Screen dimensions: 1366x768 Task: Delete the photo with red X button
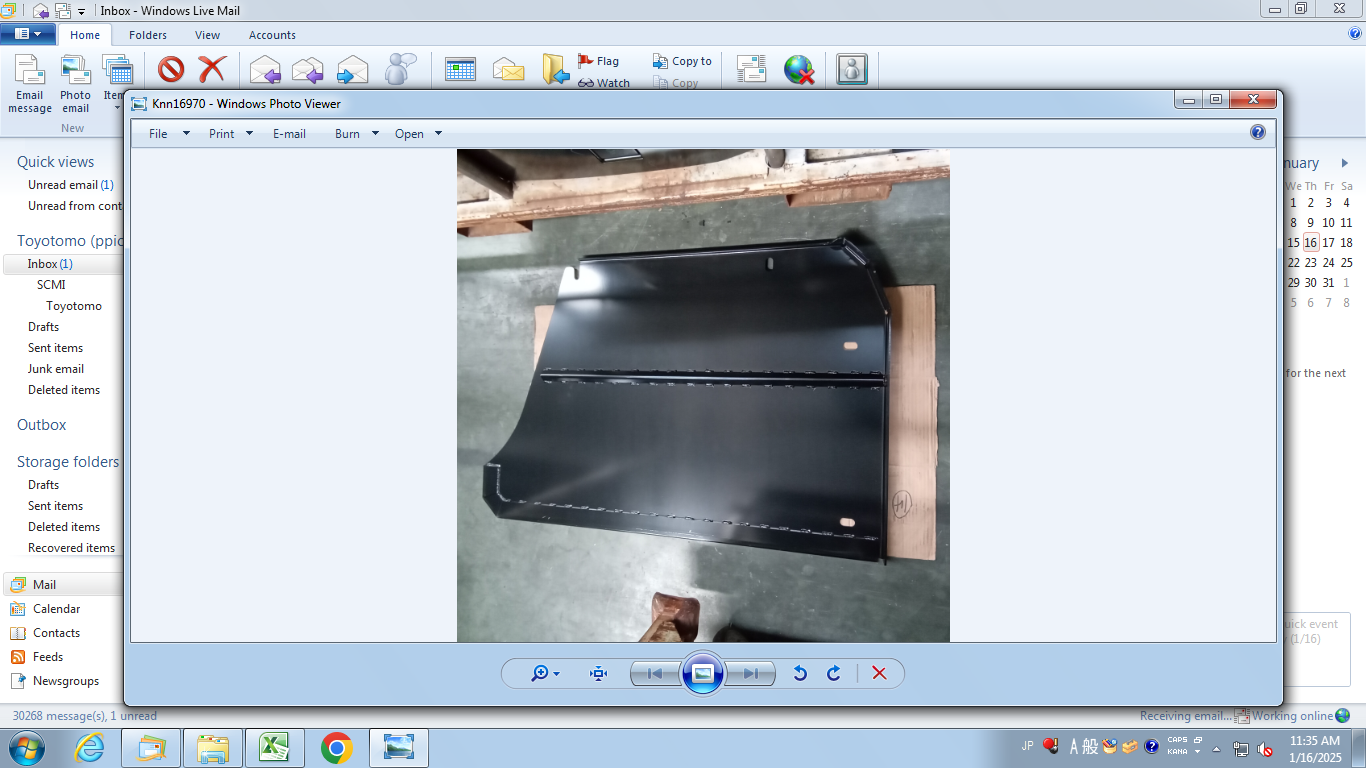pyautogui.click(x=879, y=674)
